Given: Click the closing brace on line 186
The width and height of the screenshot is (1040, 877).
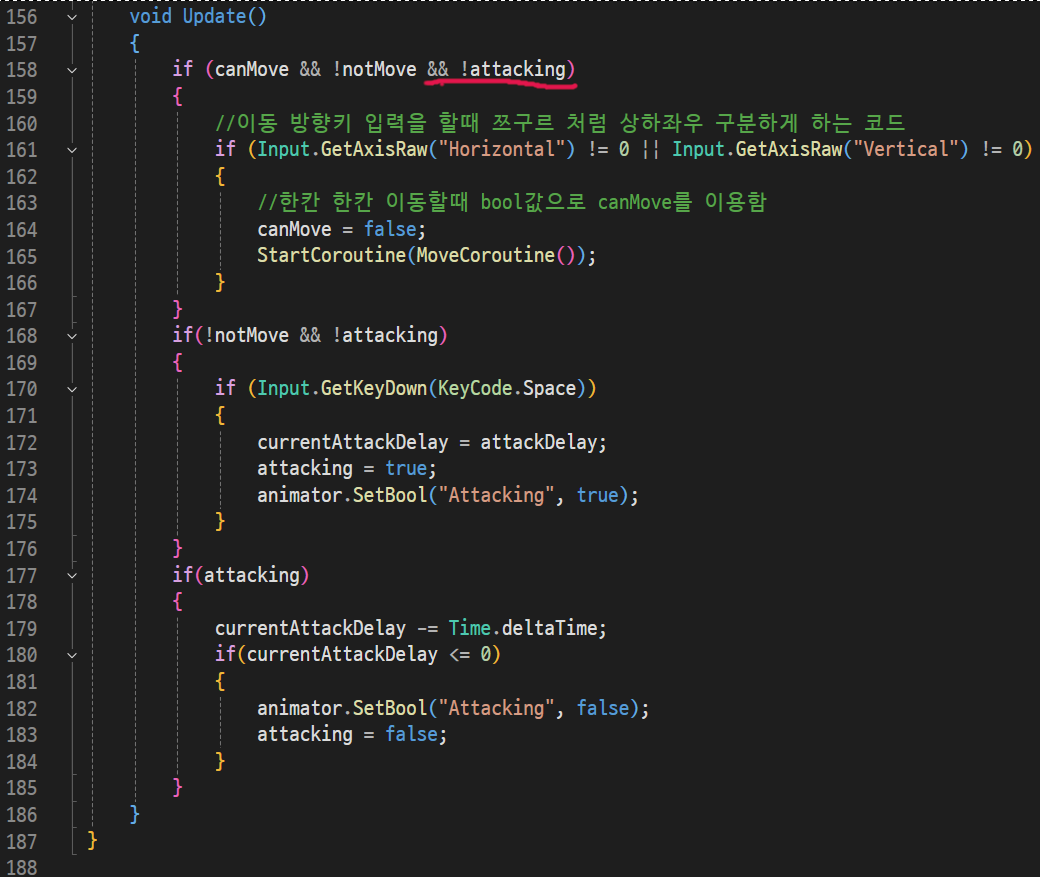Looking at the screenshot, I should (135, 814).
